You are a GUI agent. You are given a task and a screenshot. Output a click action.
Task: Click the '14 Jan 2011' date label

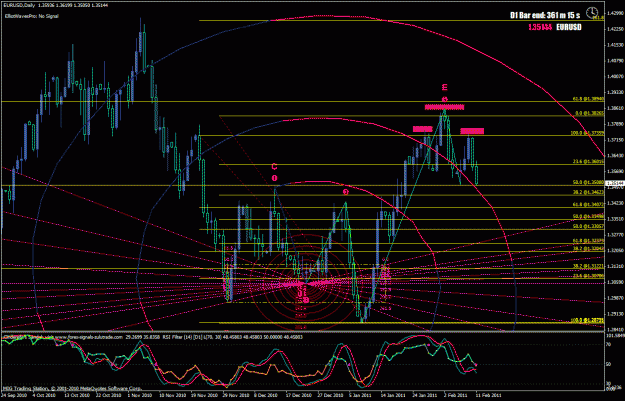click(393, 395)
